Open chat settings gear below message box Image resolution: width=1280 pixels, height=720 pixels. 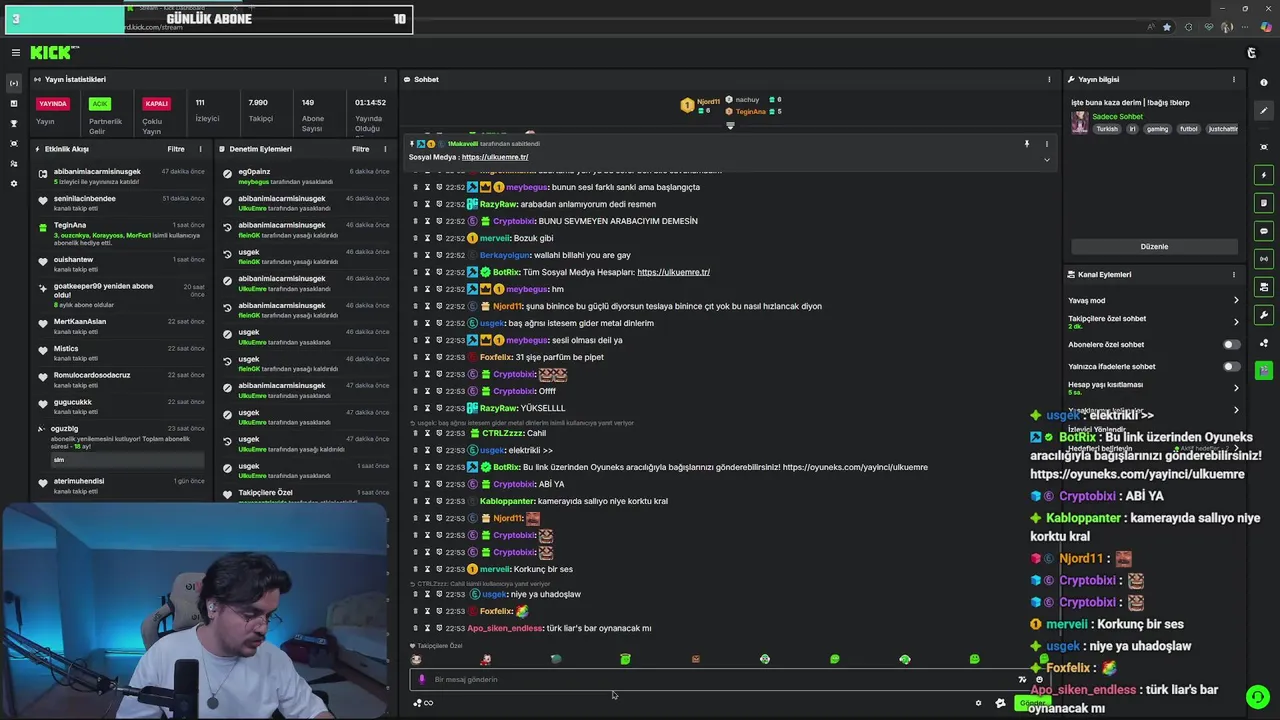tap(978, 703)
